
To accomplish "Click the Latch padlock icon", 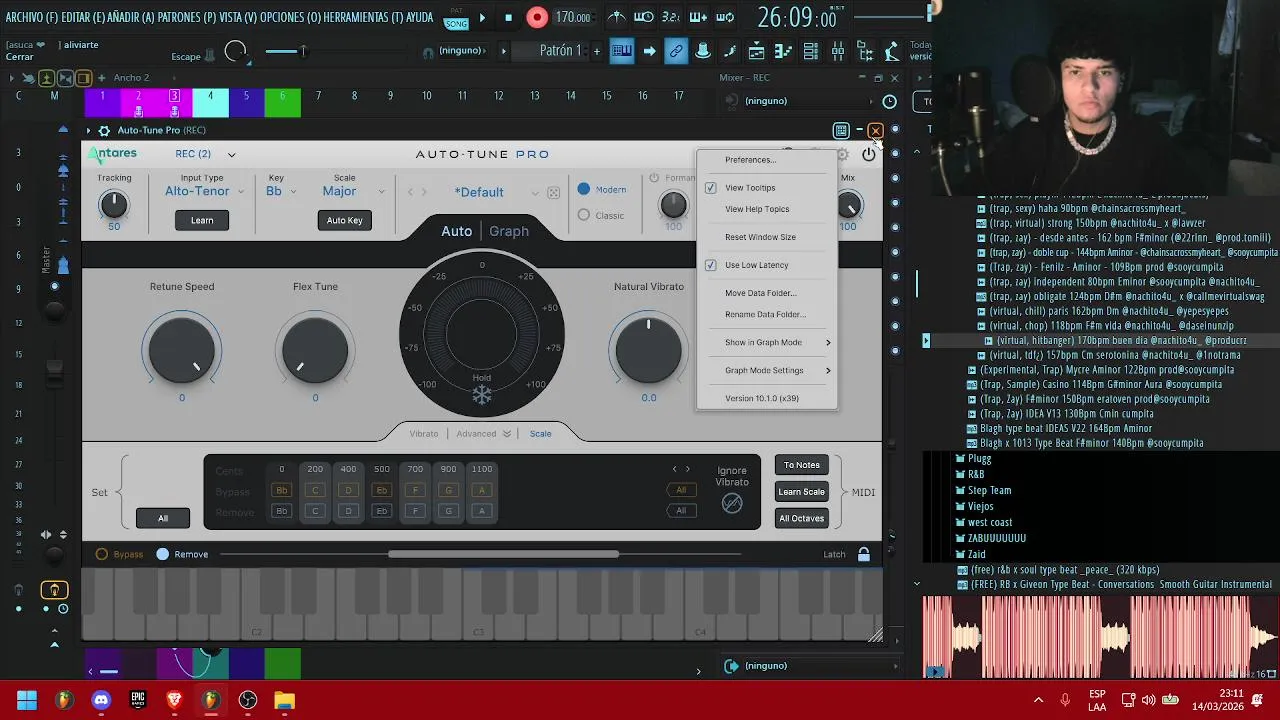I will (863, 554).
